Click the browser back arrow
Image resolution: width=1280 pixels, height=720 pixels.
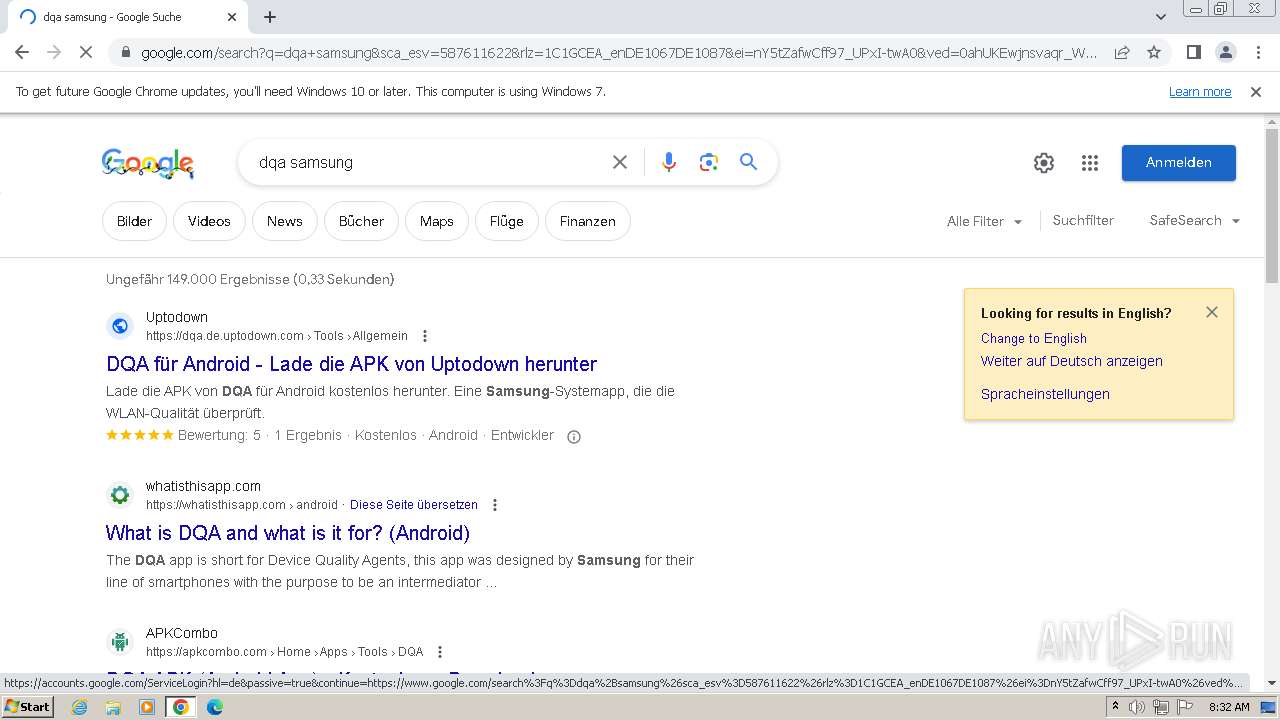pyautogui.click(x=22, y=52)
